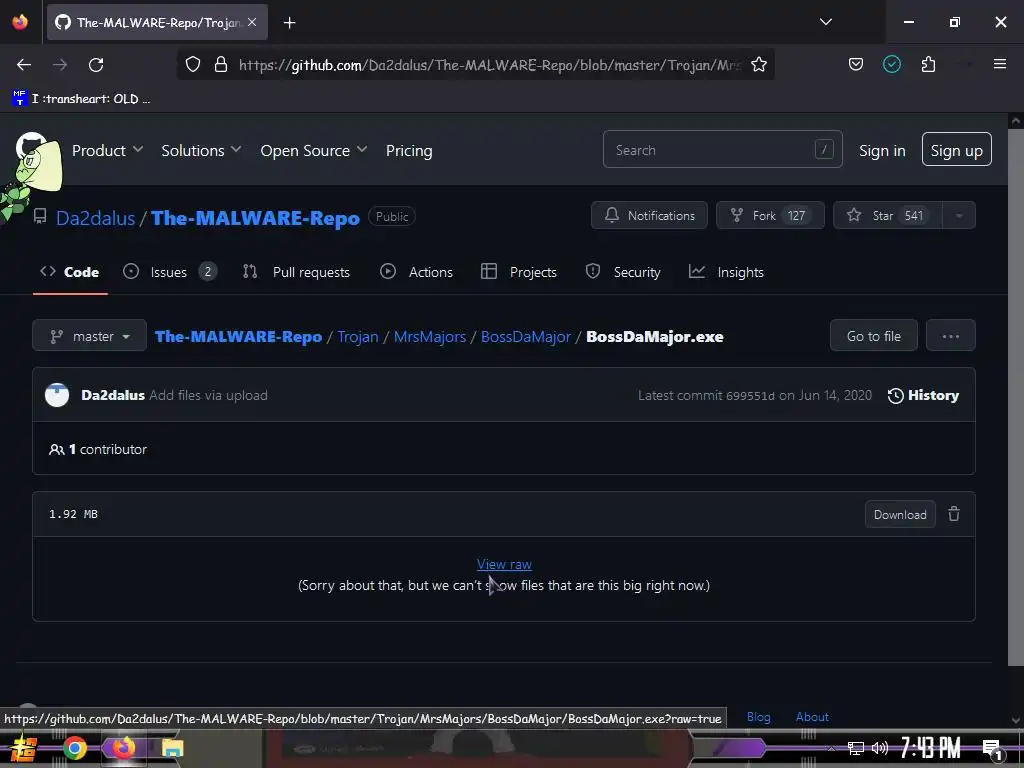The width and height of the screenshot is (1024, 768).
Task: Open the Pocket save icon
Action: [856, 64]
